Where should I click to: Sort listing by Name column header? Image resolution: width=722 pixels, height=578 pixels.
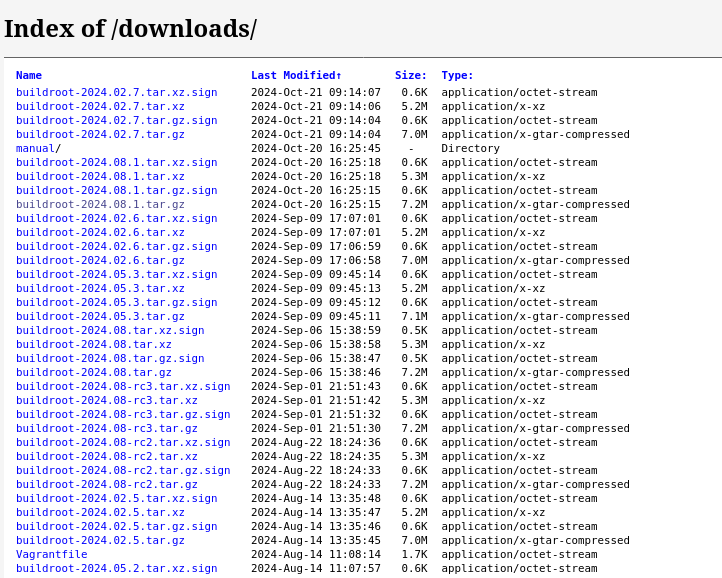point(29,75)
